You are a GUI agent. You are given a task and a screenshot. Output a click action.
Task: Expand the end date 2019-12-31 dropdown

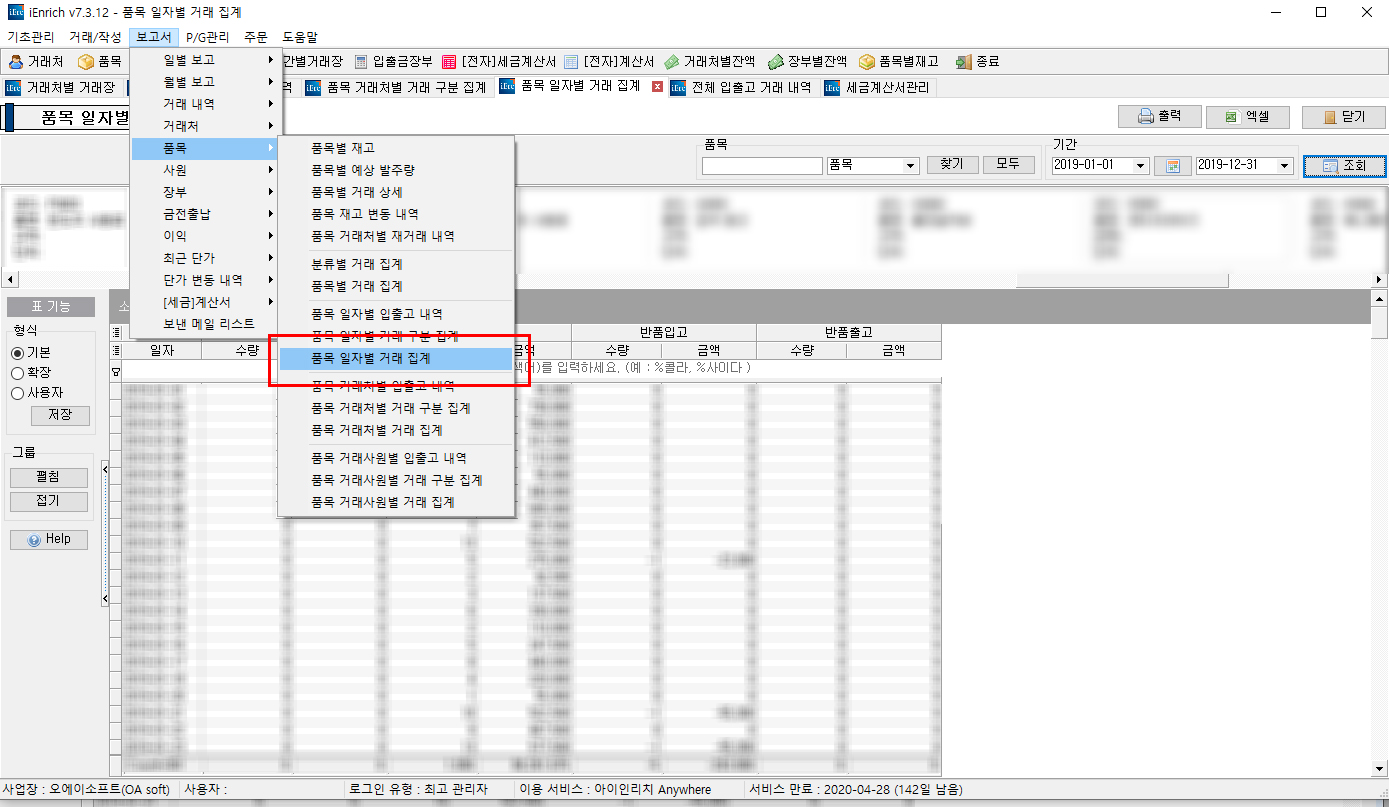click(1285, 166)
